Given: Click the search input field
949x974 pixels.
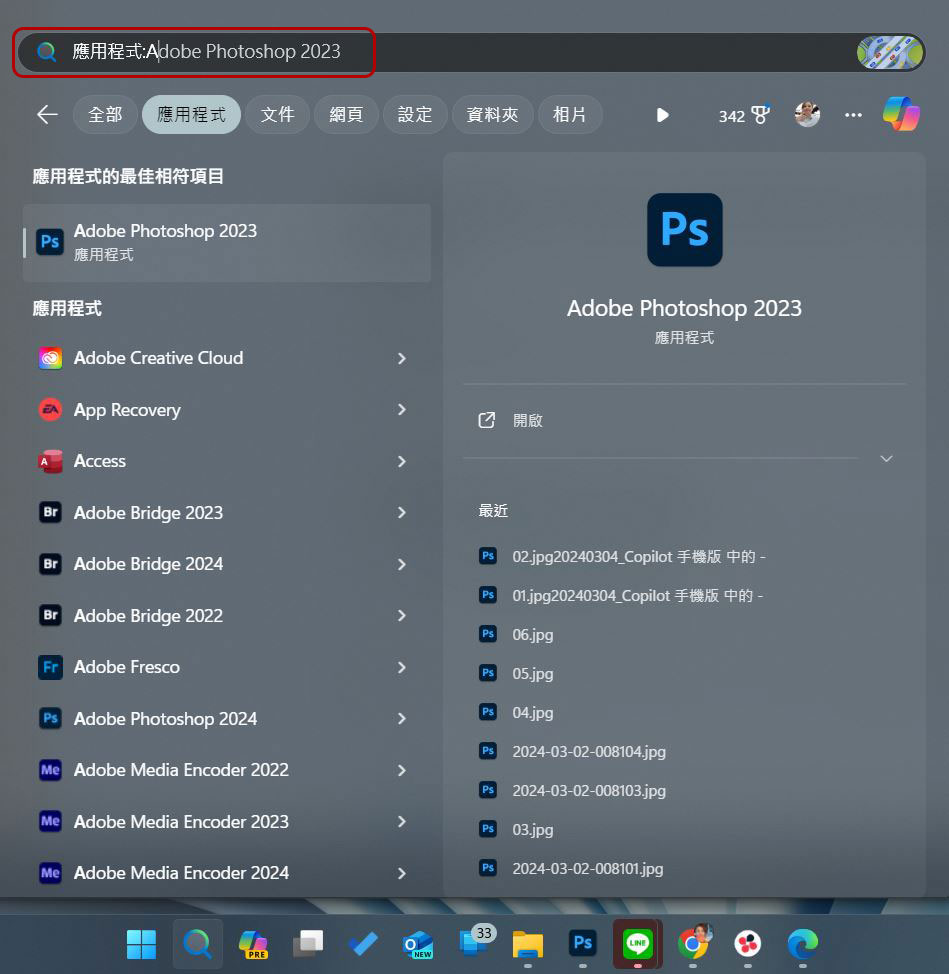Looking at the screenshot, I should 450,52.
